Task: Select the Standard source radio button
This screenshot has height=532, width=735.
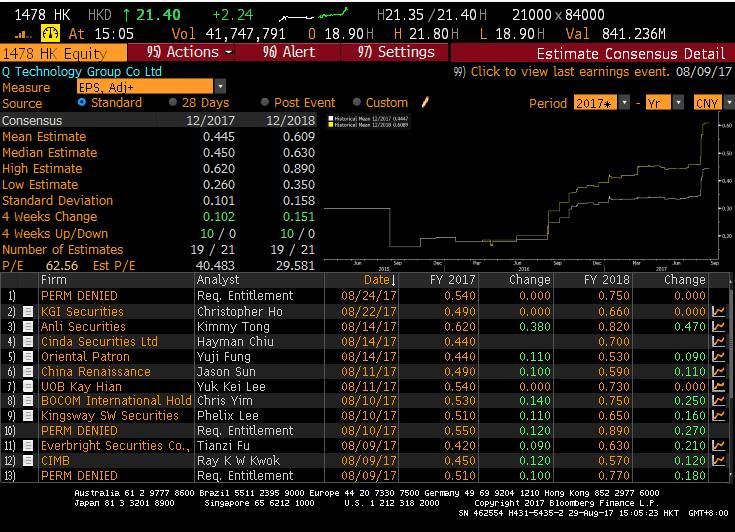Action: tap(82, 102)
